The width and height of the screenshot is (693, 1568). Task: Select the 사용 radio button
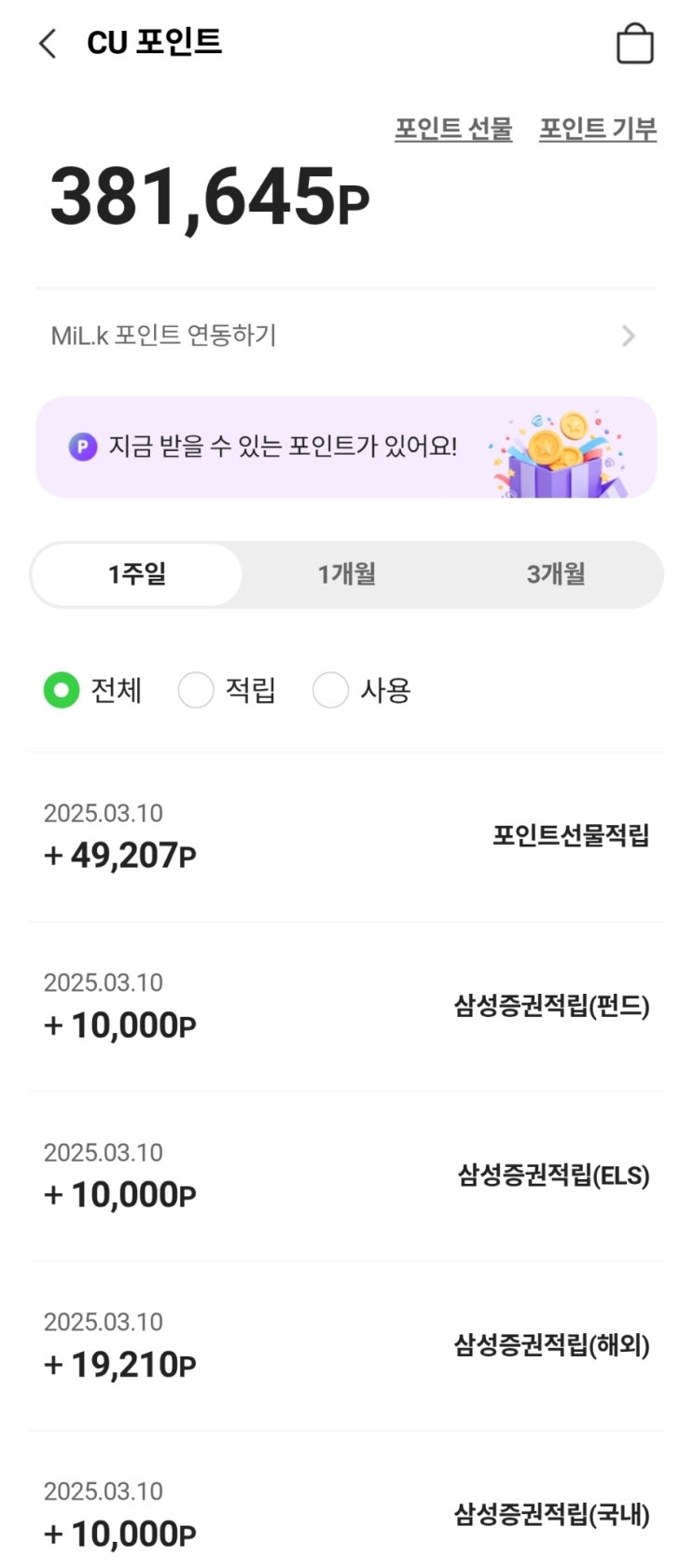tap(330, 691)
